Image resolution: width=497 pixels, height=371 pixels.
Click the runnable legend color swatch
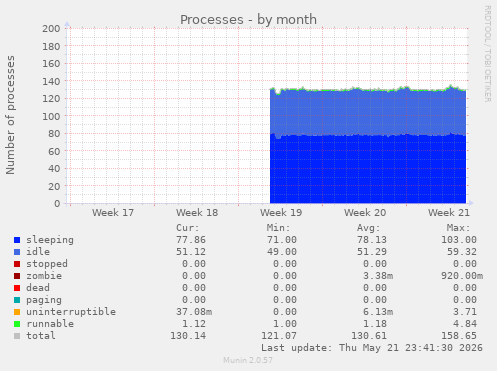pos(17,324)
